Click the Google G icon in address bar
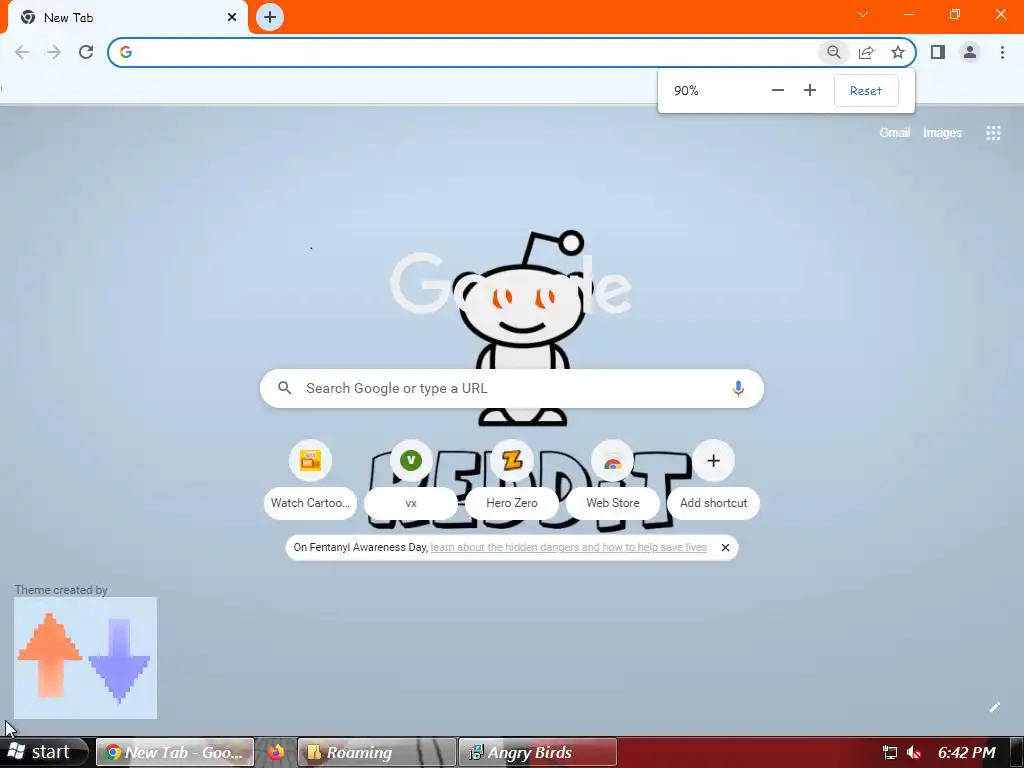The width and height of the screenshot is (1024, 768). [x=126, y=52]
